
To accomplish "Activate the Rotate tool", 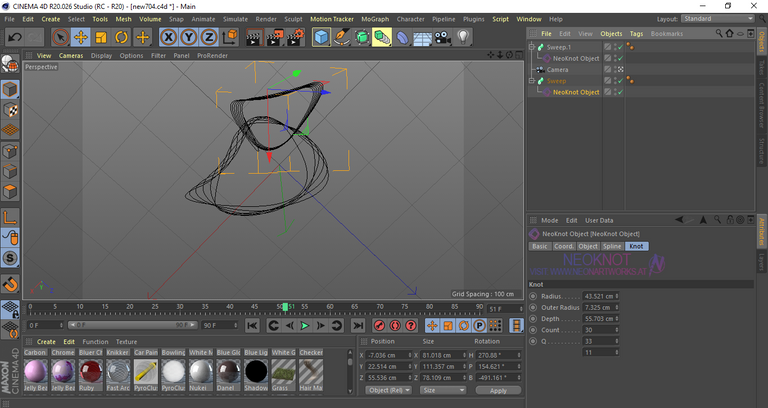I will [x=121, y=37].
